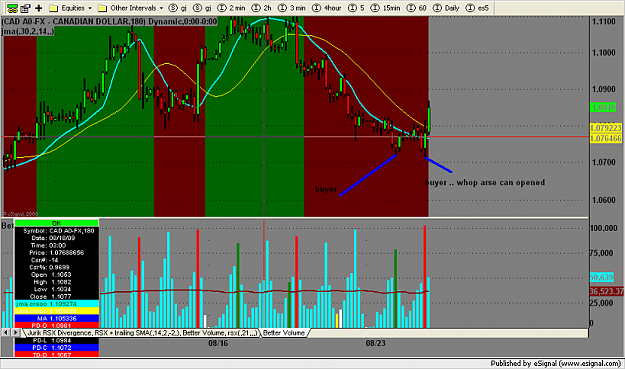This screenshot has height=369, width=625.
Task: Click the Close 1.1077 row
Action: click(57, 296)
